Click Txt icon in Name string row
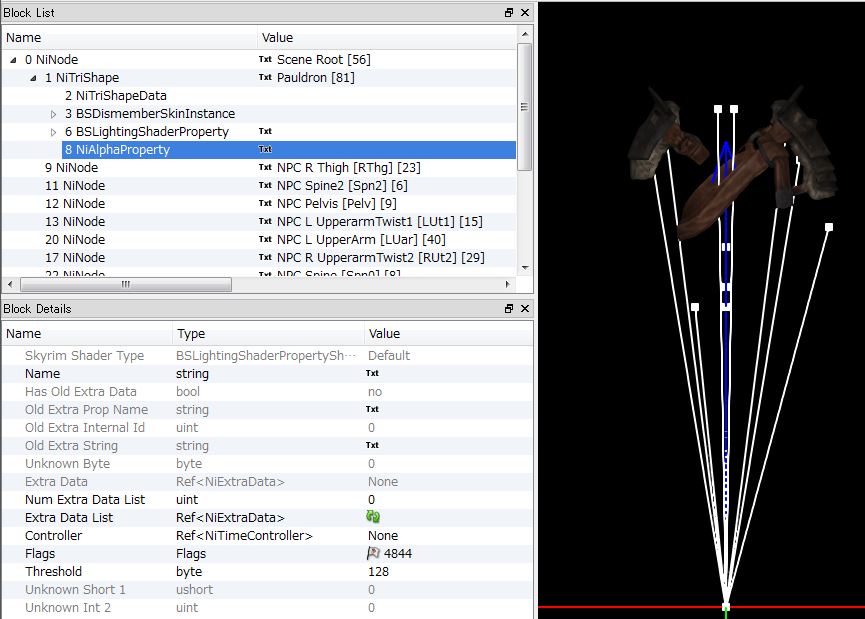 point(372,373)
